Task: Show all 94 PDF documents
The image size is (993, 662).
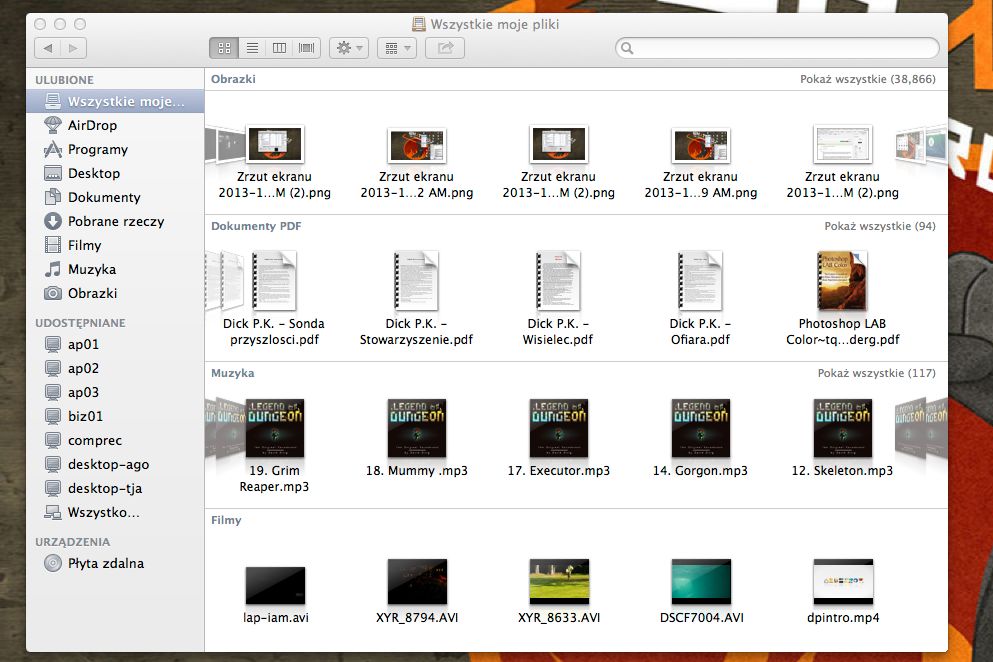Action: 880,226
